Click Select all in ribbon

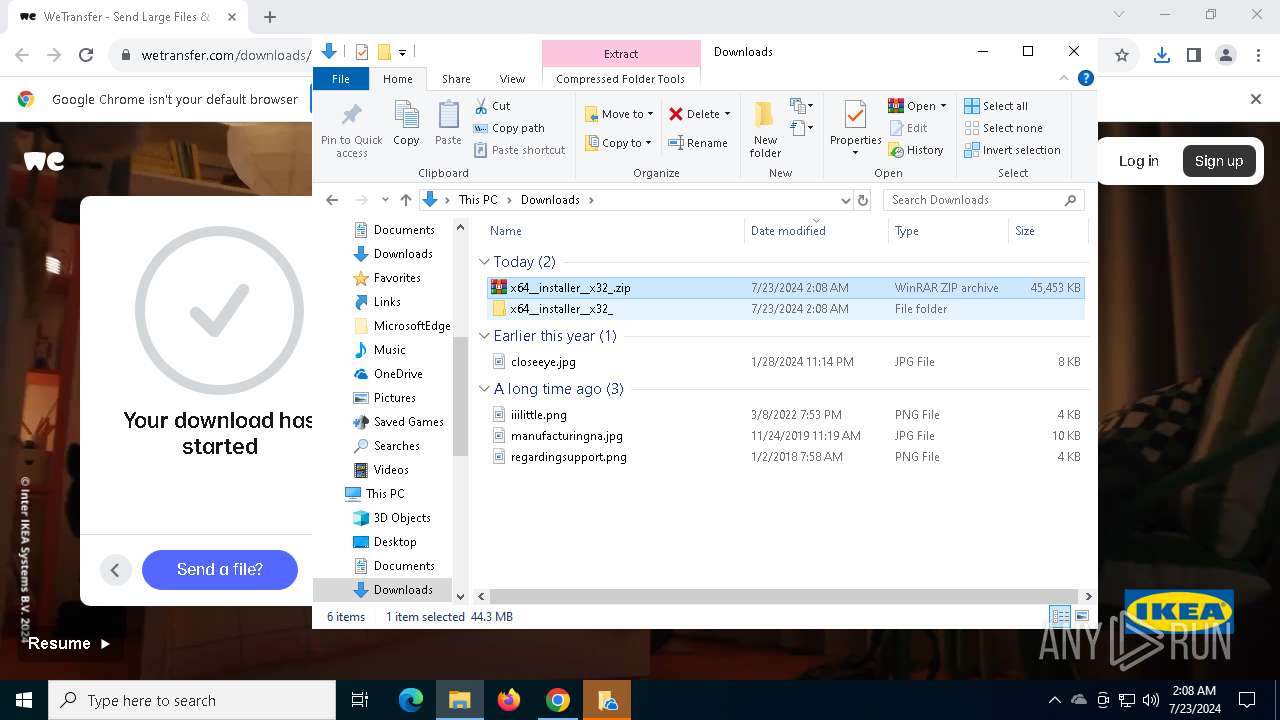click(996, 106)
